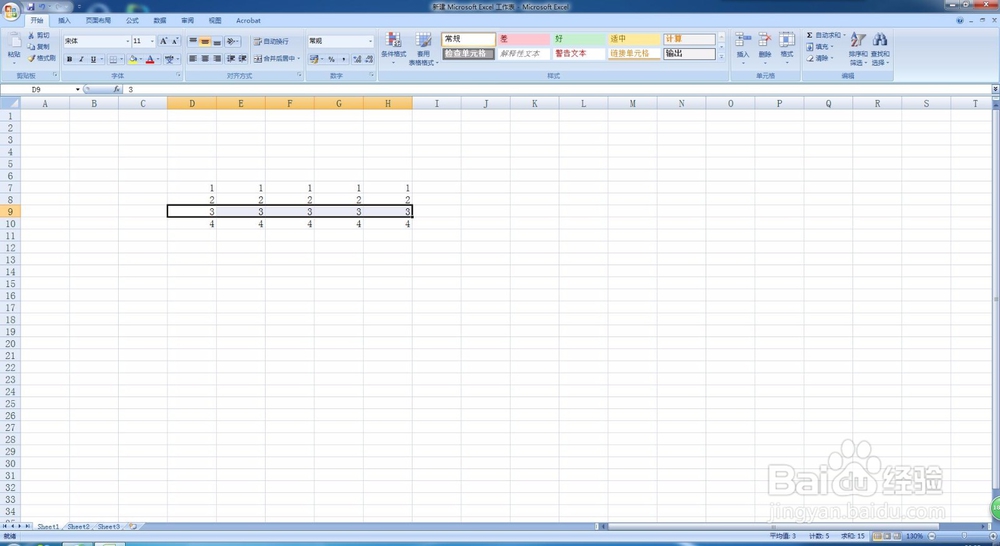The width and height of the screenshot is (1000, 546).
Task: Cut selection with 剪切
Action: [x=39, y=36]
